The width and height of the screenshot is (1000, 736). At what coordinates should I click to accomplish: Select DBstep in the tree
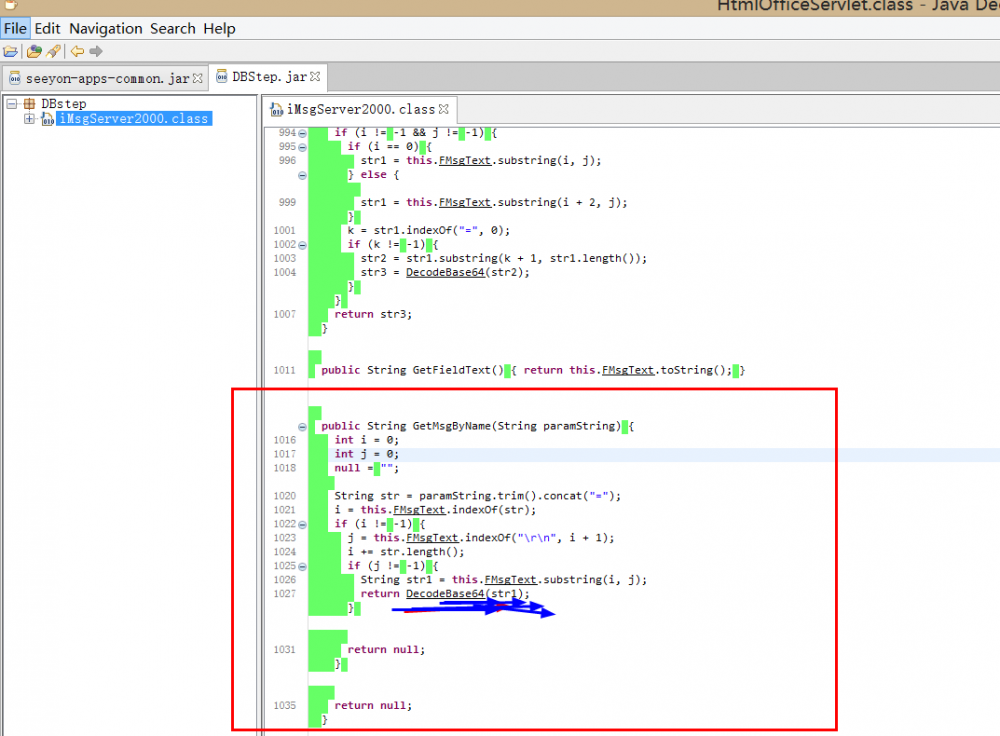64,103
